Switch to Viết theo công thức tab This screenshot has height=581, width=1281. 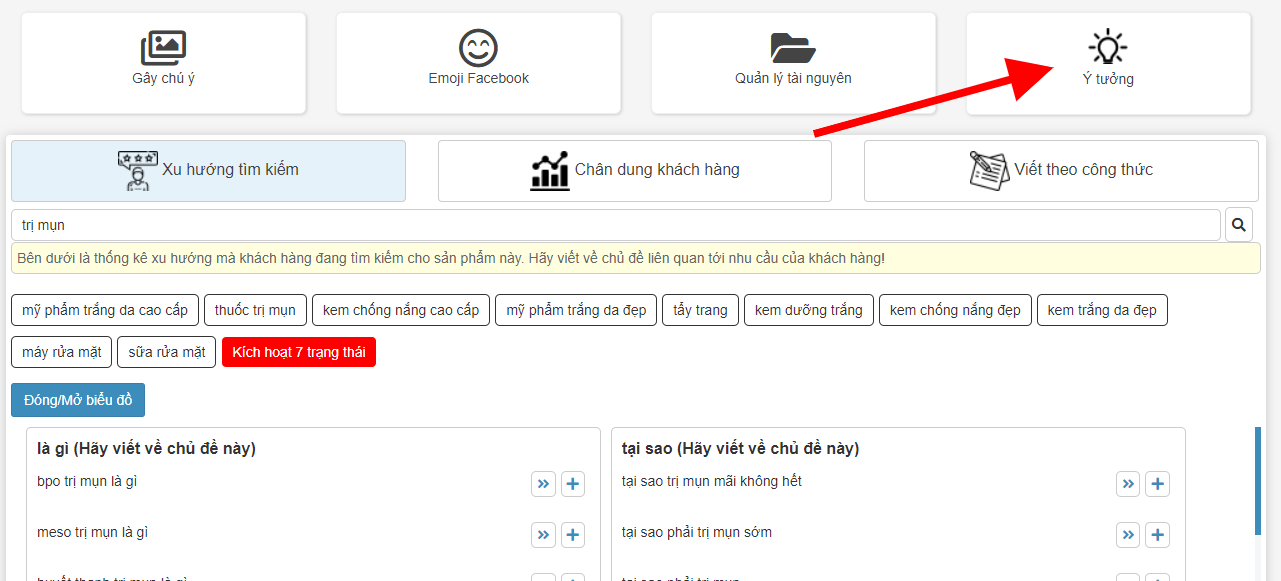coord(1061,171)
